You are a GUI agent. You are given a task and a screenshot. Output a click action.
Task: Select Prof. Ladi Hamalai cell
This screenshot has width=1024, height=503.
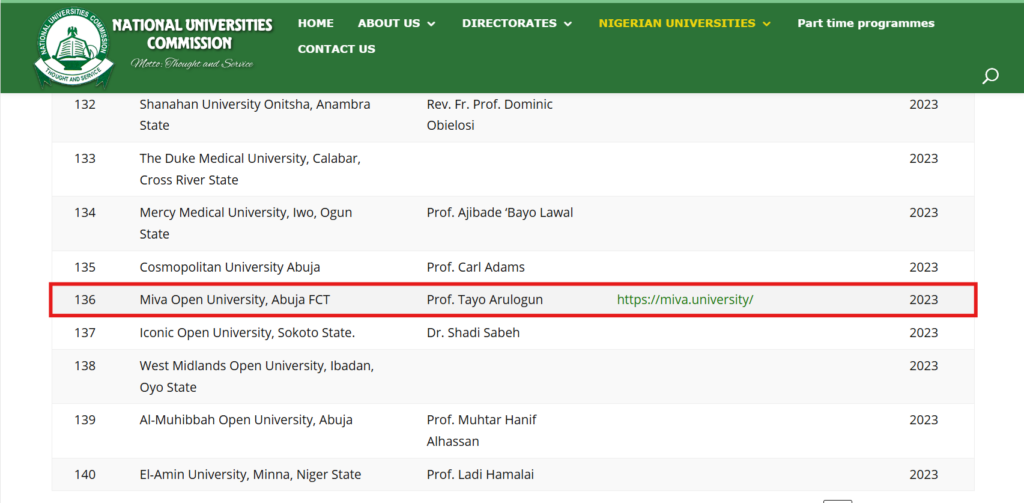tap(480, 475)
